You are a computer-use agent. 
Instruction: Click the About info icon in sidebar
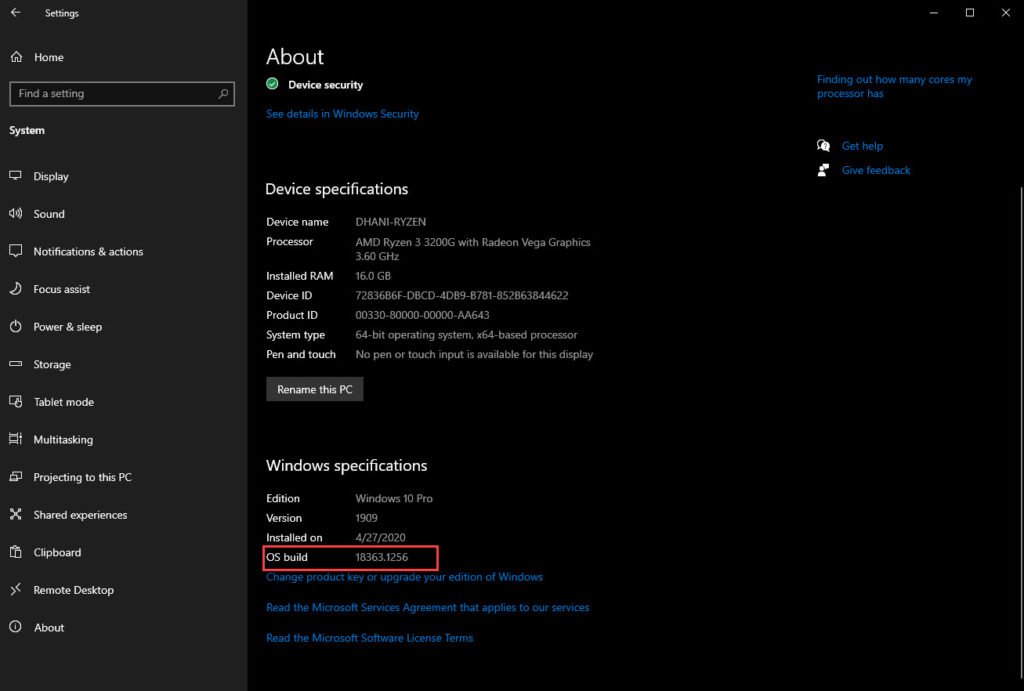[16, 627]
